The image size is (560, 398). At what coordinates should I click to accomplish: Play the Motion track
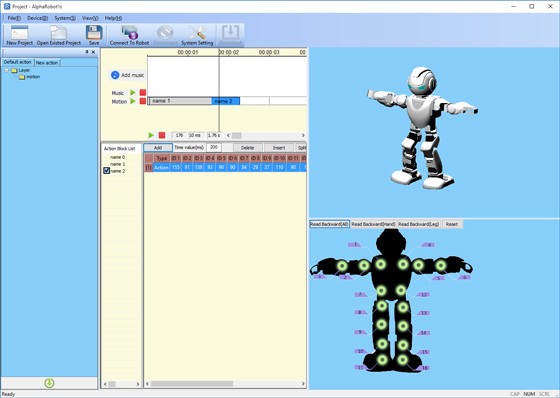[x=133, y=101]
